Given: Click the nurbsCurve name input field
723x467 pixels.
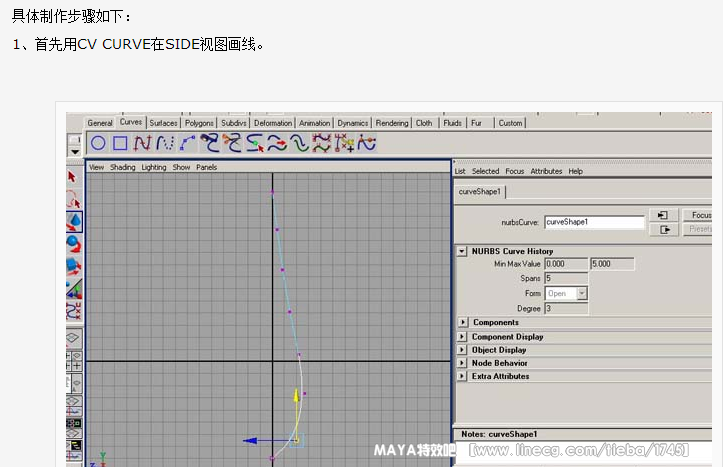Looking at the screenshot, I should tap(594, 222).
